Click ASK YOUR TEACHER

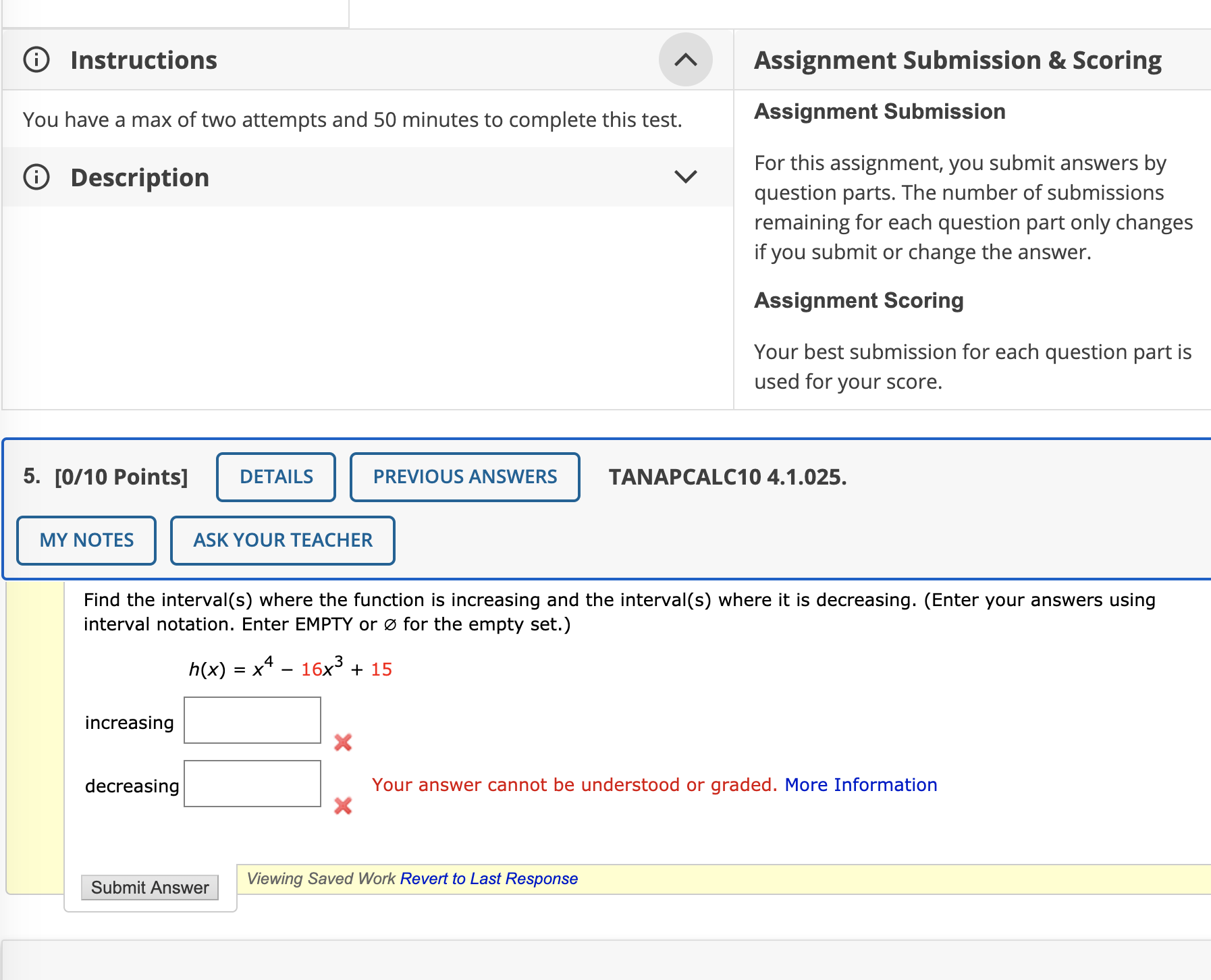click(x=282, y=539)
